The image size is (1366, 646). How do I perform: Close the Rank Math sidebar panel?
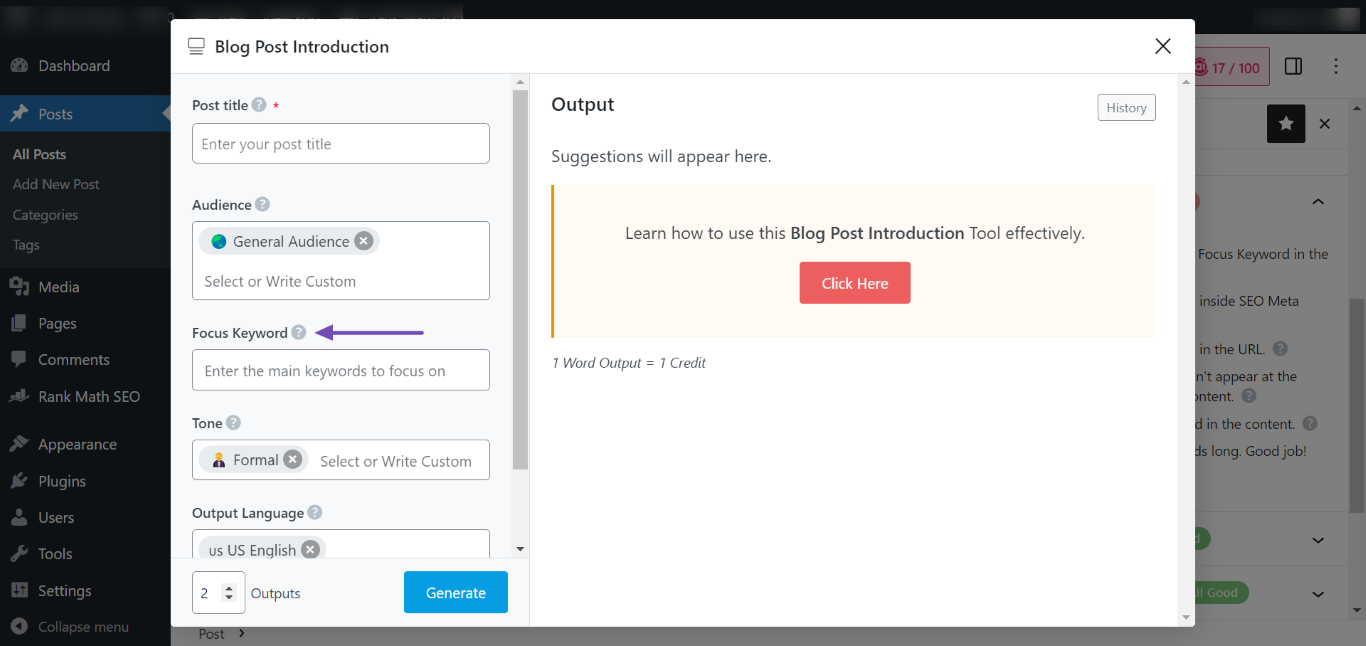(x=1325, y=124)
